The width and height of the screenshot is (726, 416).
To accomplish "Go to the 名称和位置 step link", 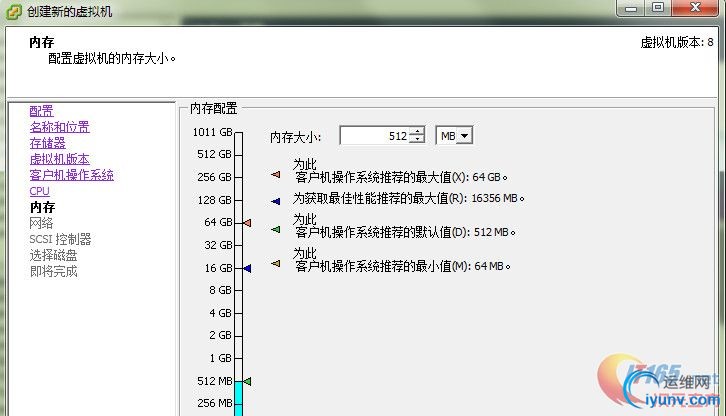I will click(x=59, y=127).
